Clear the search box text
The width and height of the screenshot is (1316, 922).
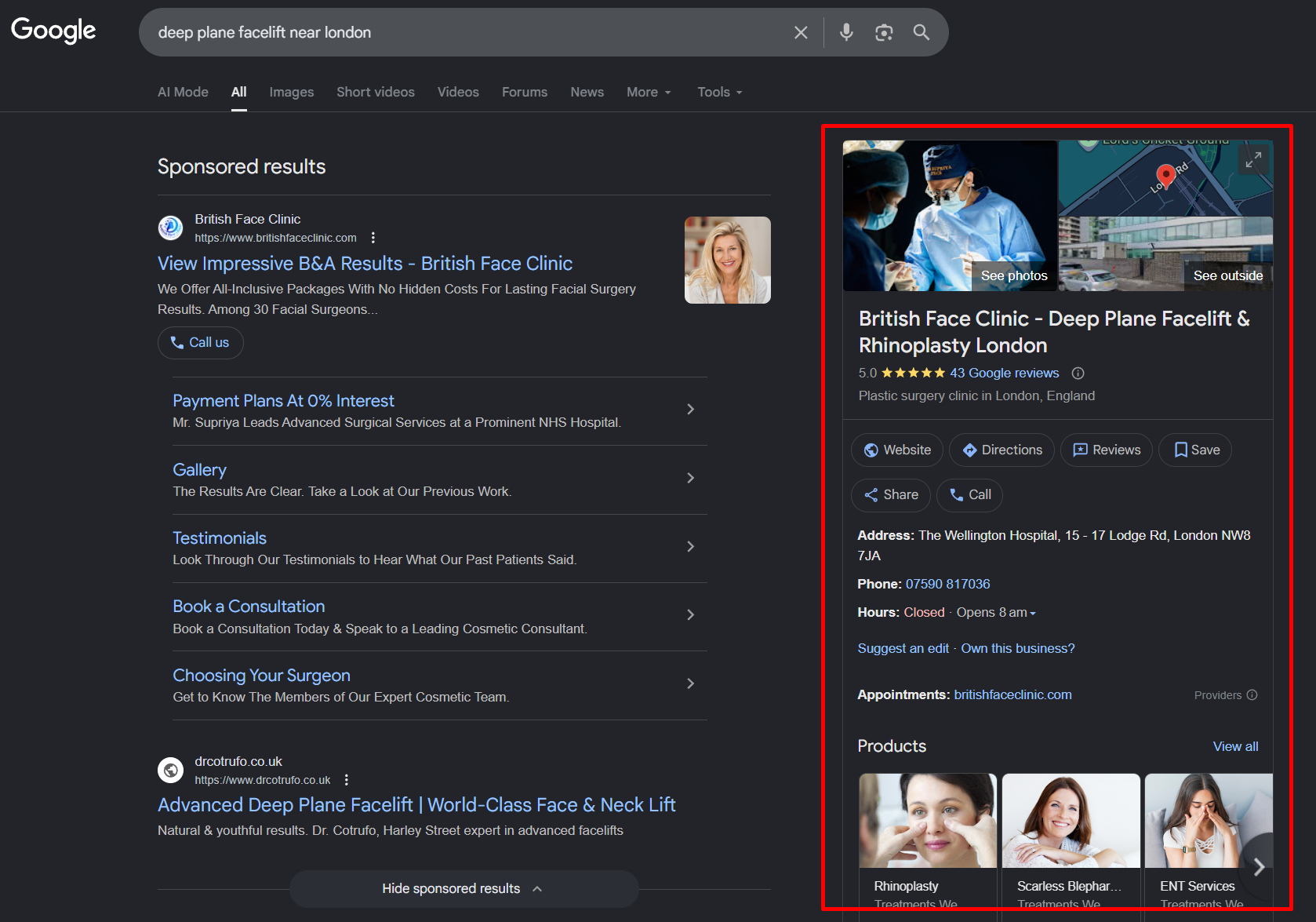[x=800, y=32]
